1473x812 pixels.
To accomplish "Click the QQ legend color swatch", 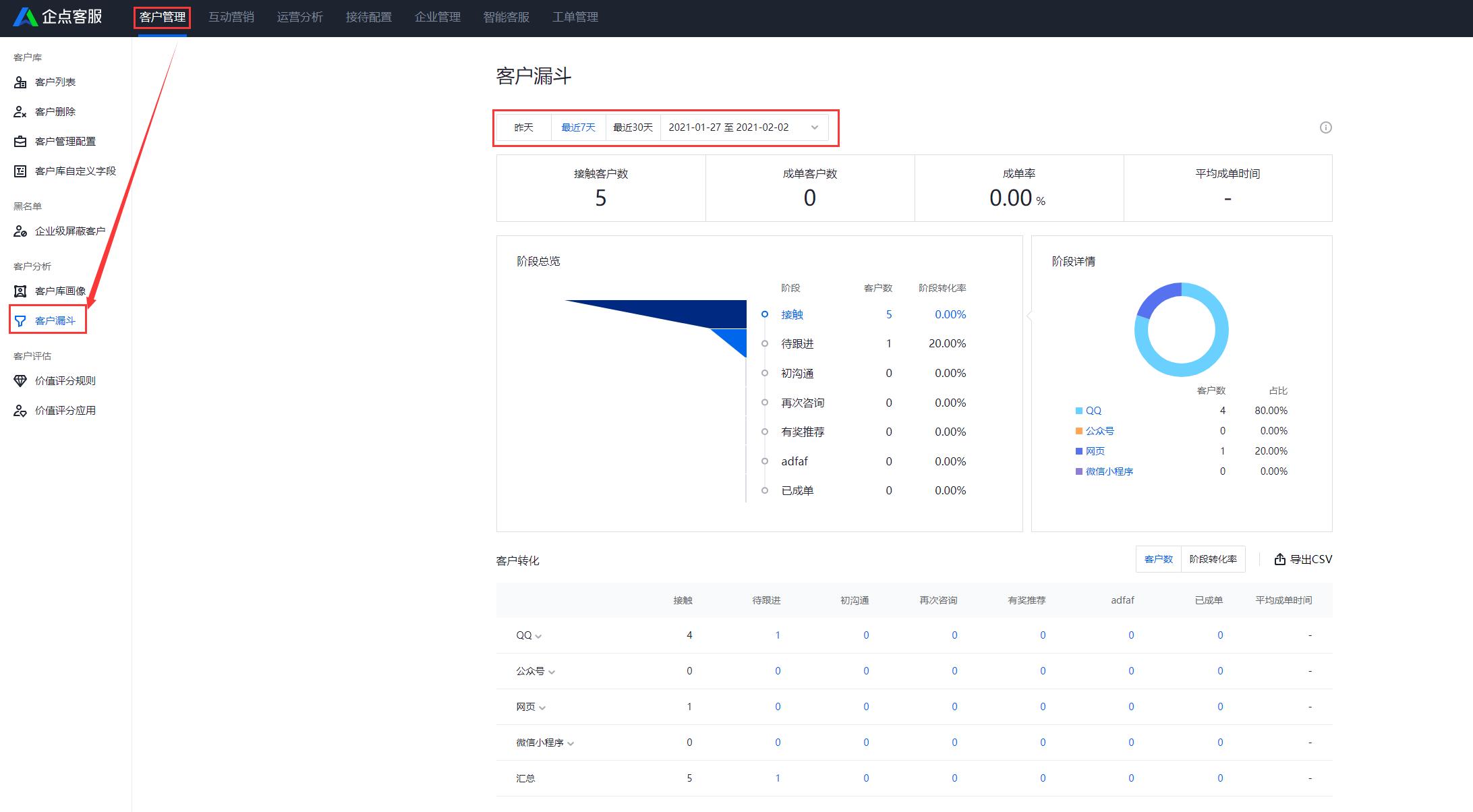I will click(1078, 410).
